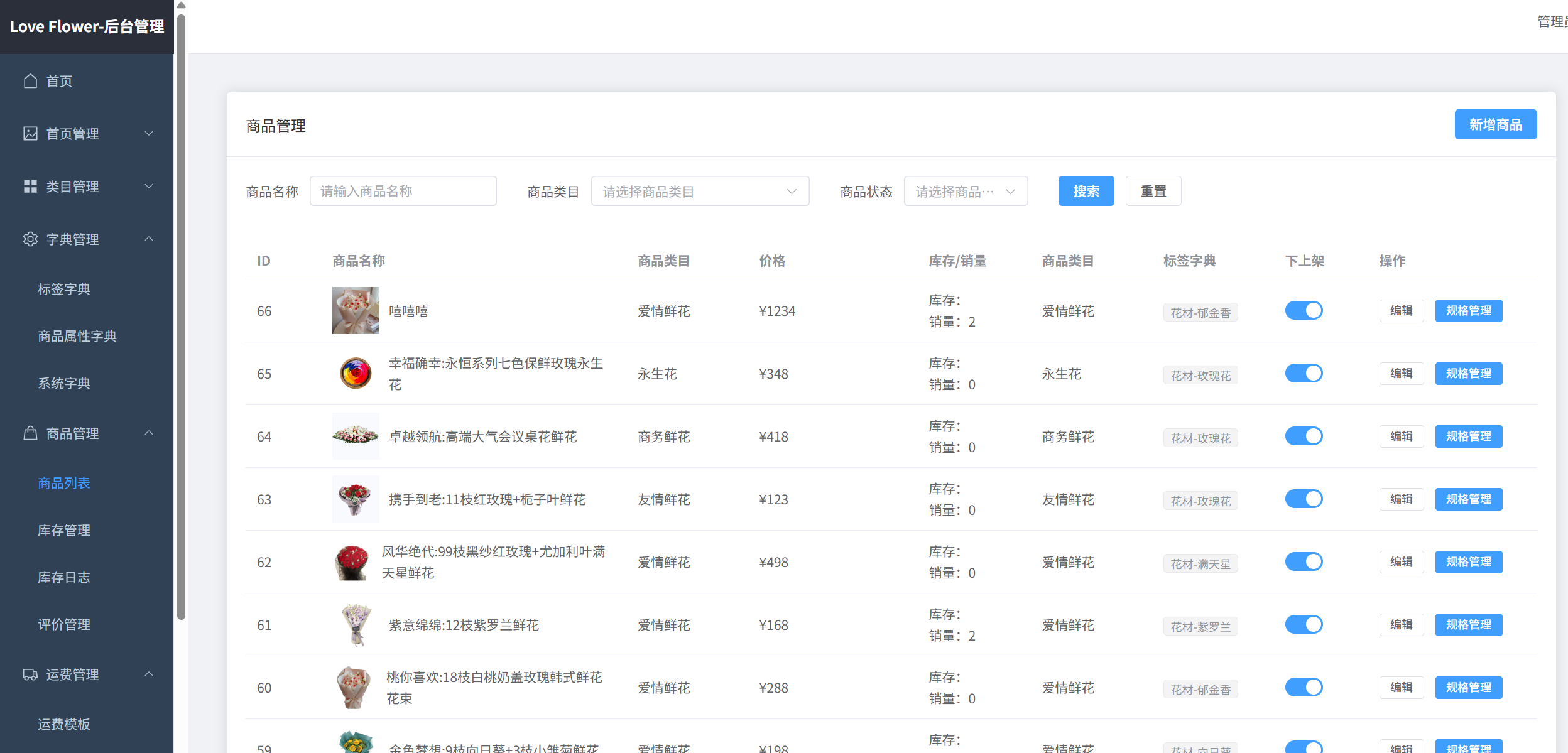This screenshot has width=1568, height=753.
Task: Select 库存管理 in the sidebar
Action: click(x=64, y=531)
